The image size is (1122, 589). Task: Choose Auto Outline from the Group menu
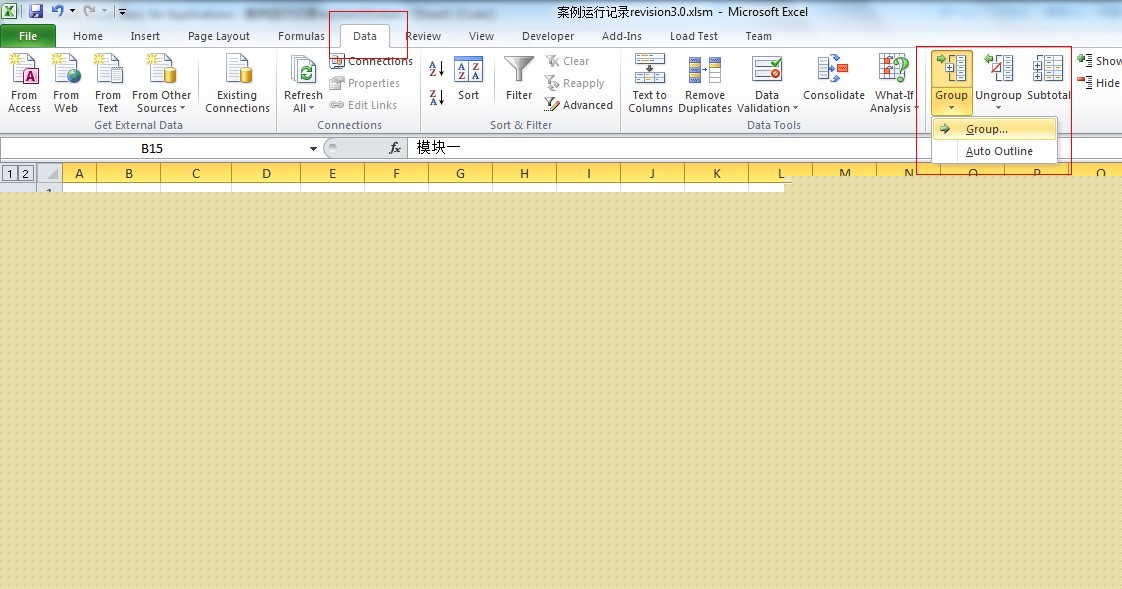pos(995,151)
